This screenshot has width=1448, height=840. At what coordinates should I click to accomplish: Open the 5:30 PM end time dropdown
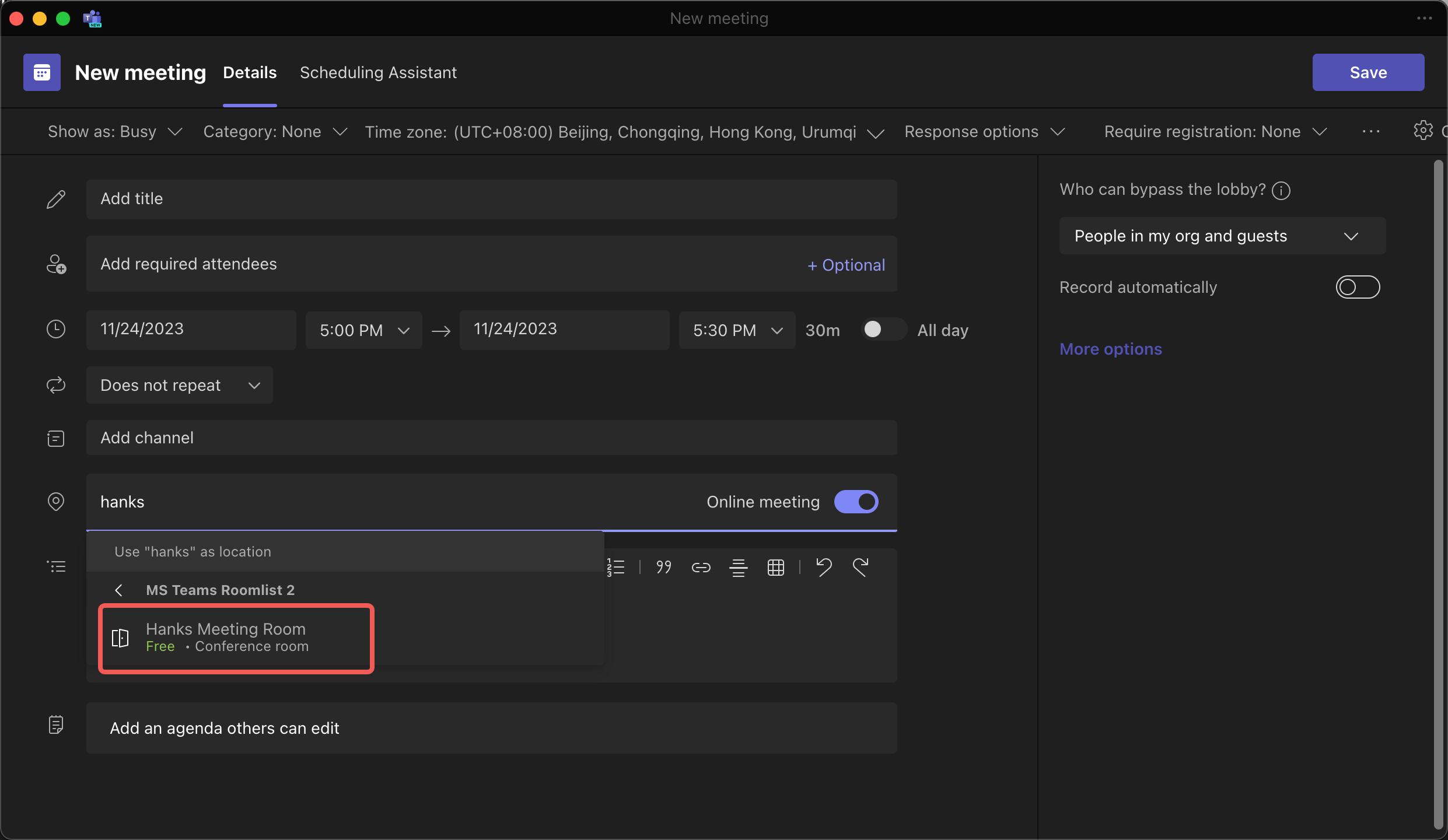click(x=737, y=330)
